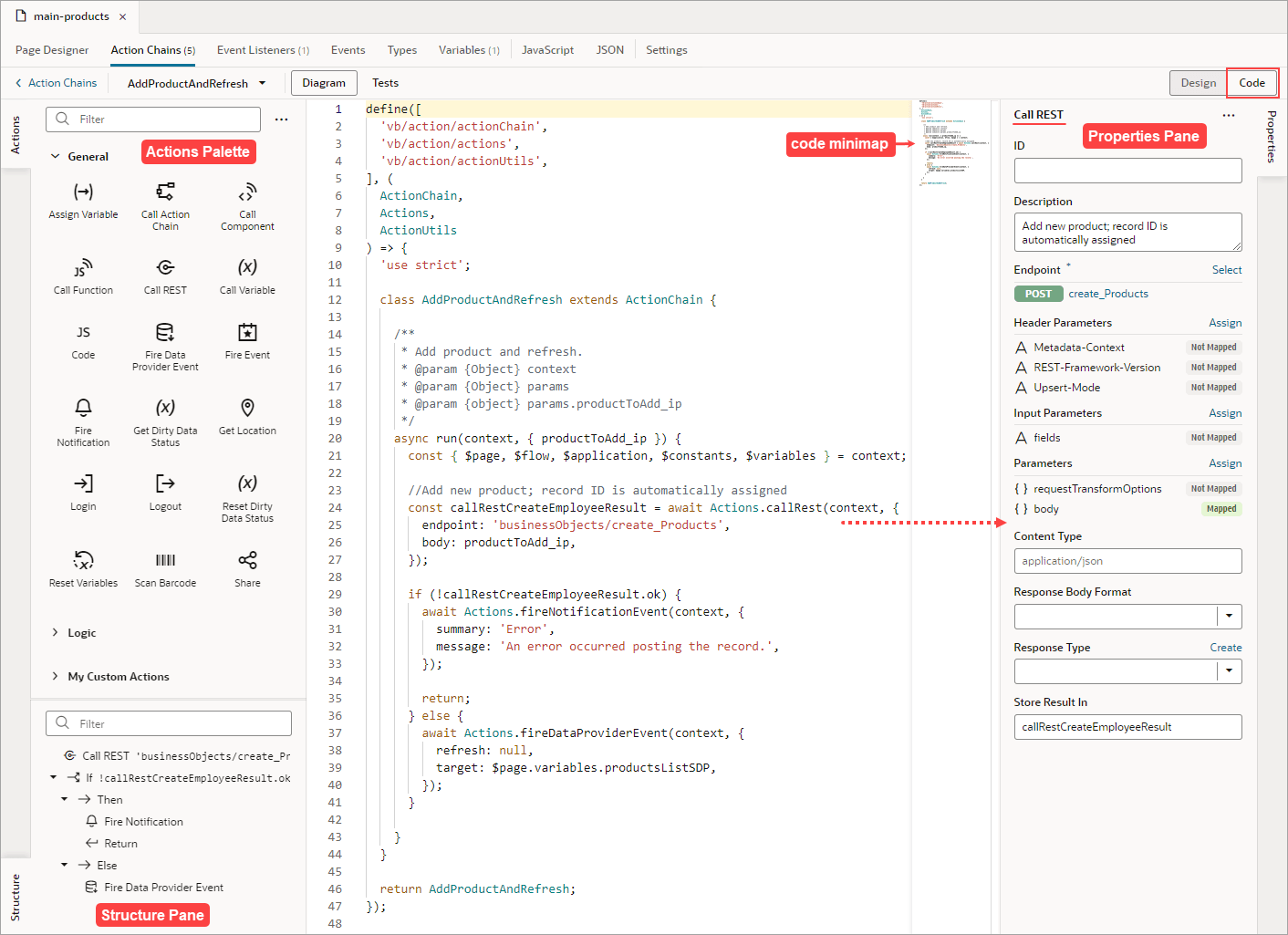The image size is (1288, 935).
Task: Switch to Design view using the Design/Code toggle
Action: click(x=1198, y=82)
